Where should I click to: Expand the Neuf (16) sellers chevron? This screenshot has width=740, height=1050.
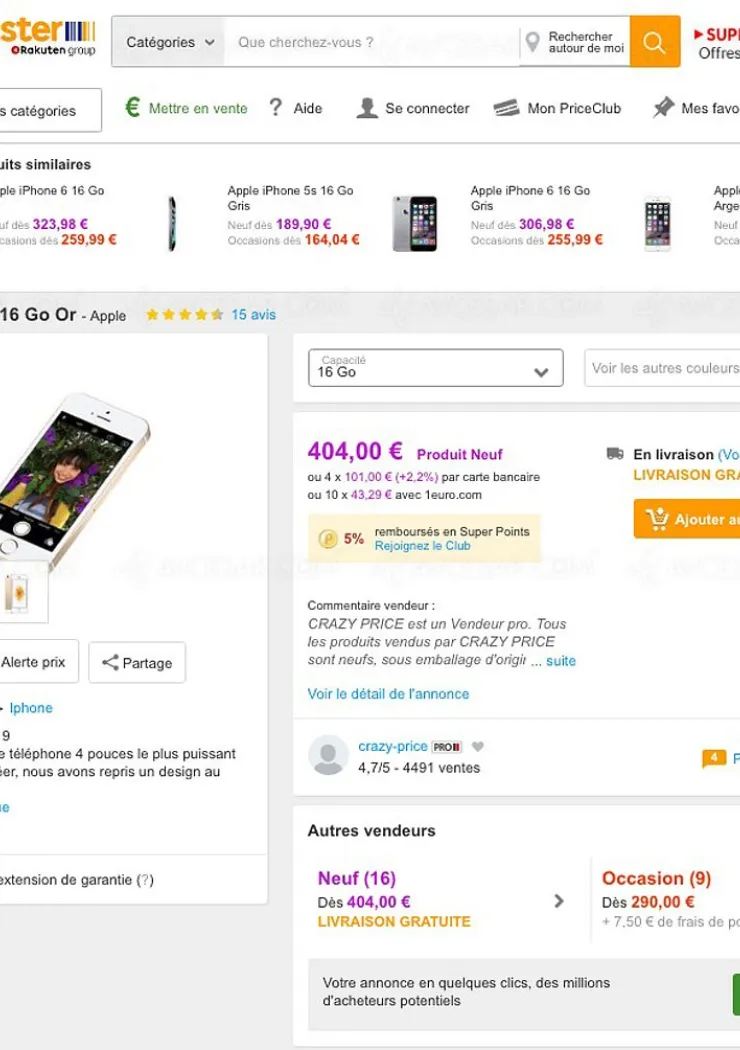click(558, 901)
